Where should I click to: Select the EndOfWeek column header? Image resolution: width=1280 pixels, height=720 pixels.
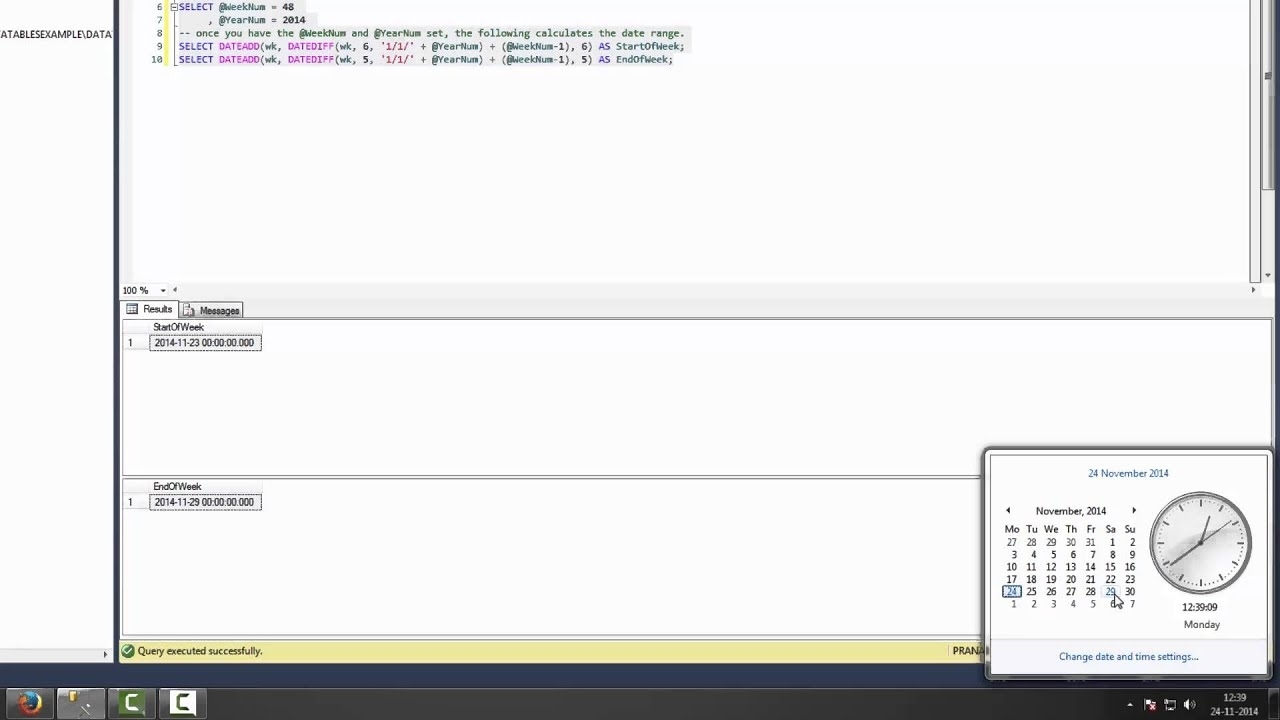pyautogui.click(x=205, y=487)
